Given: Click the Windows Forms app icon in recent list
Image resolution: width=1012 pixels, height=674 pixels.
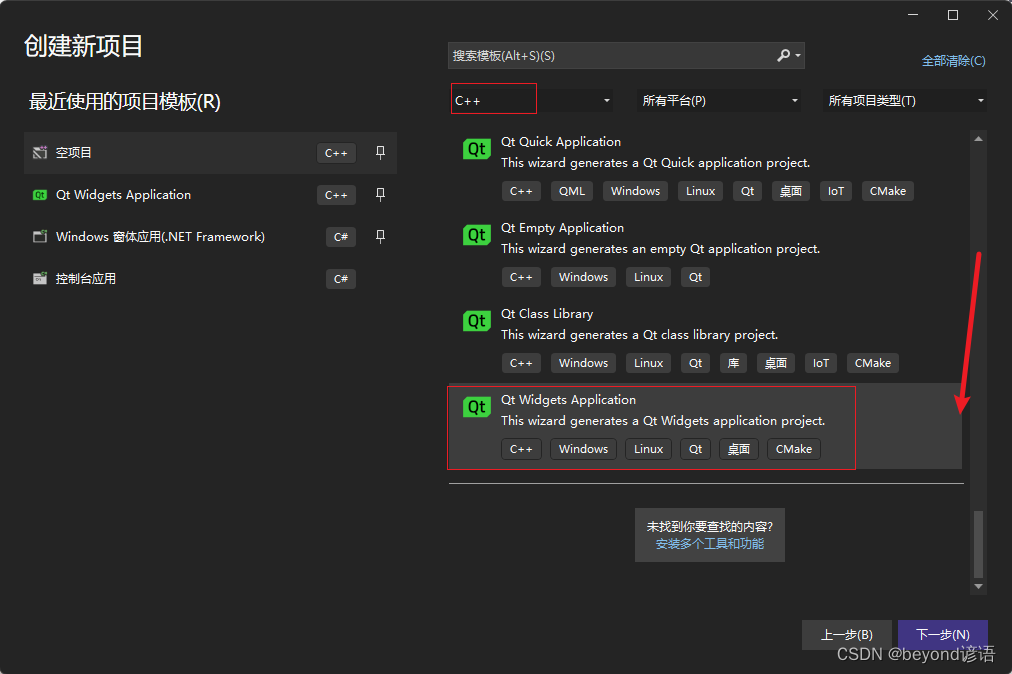Looking at the screenshot, I should (40, 237).
